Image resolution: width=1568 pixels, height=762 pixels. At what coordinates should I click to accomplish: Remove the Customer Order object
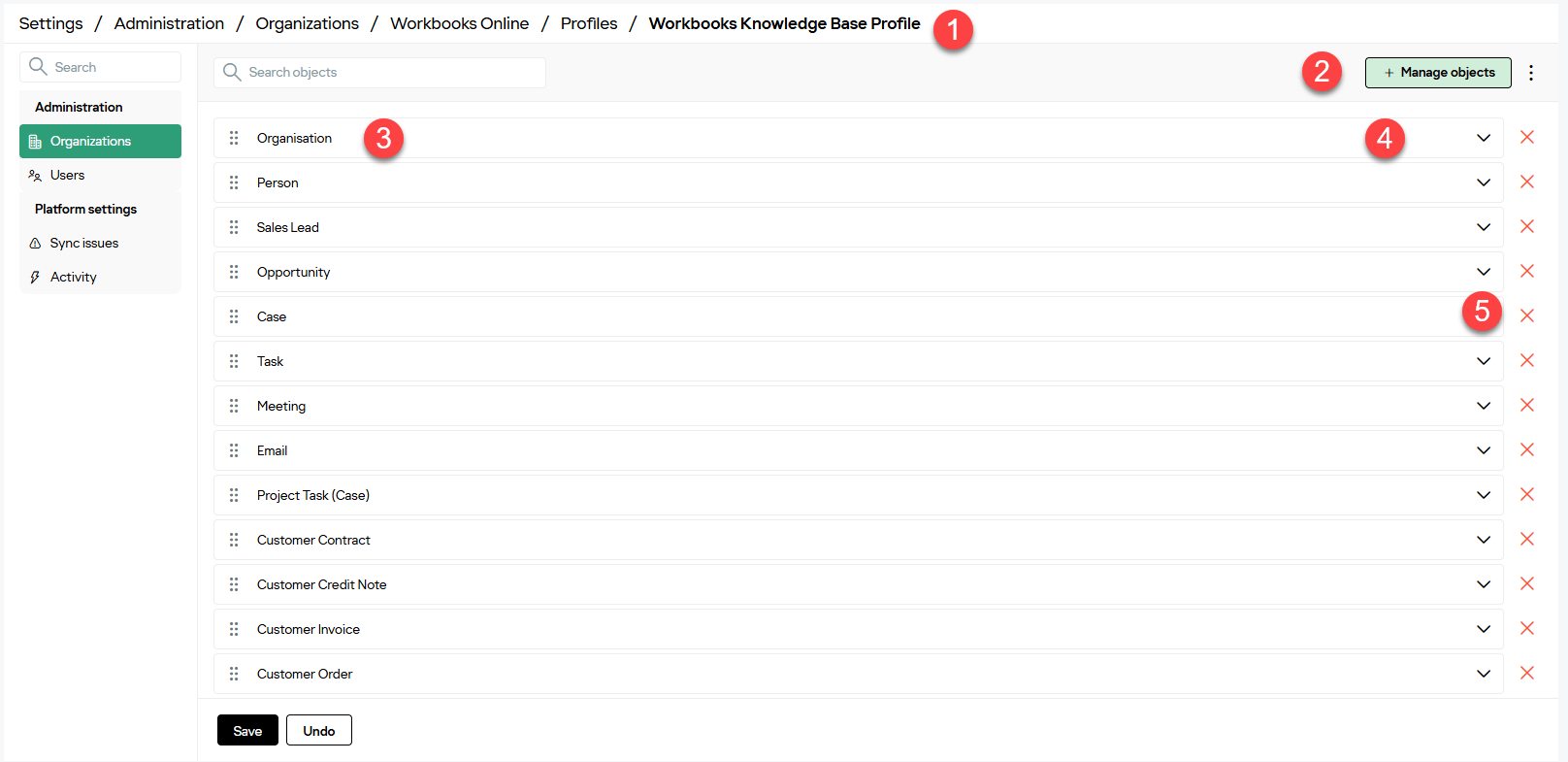(1527, 673)
